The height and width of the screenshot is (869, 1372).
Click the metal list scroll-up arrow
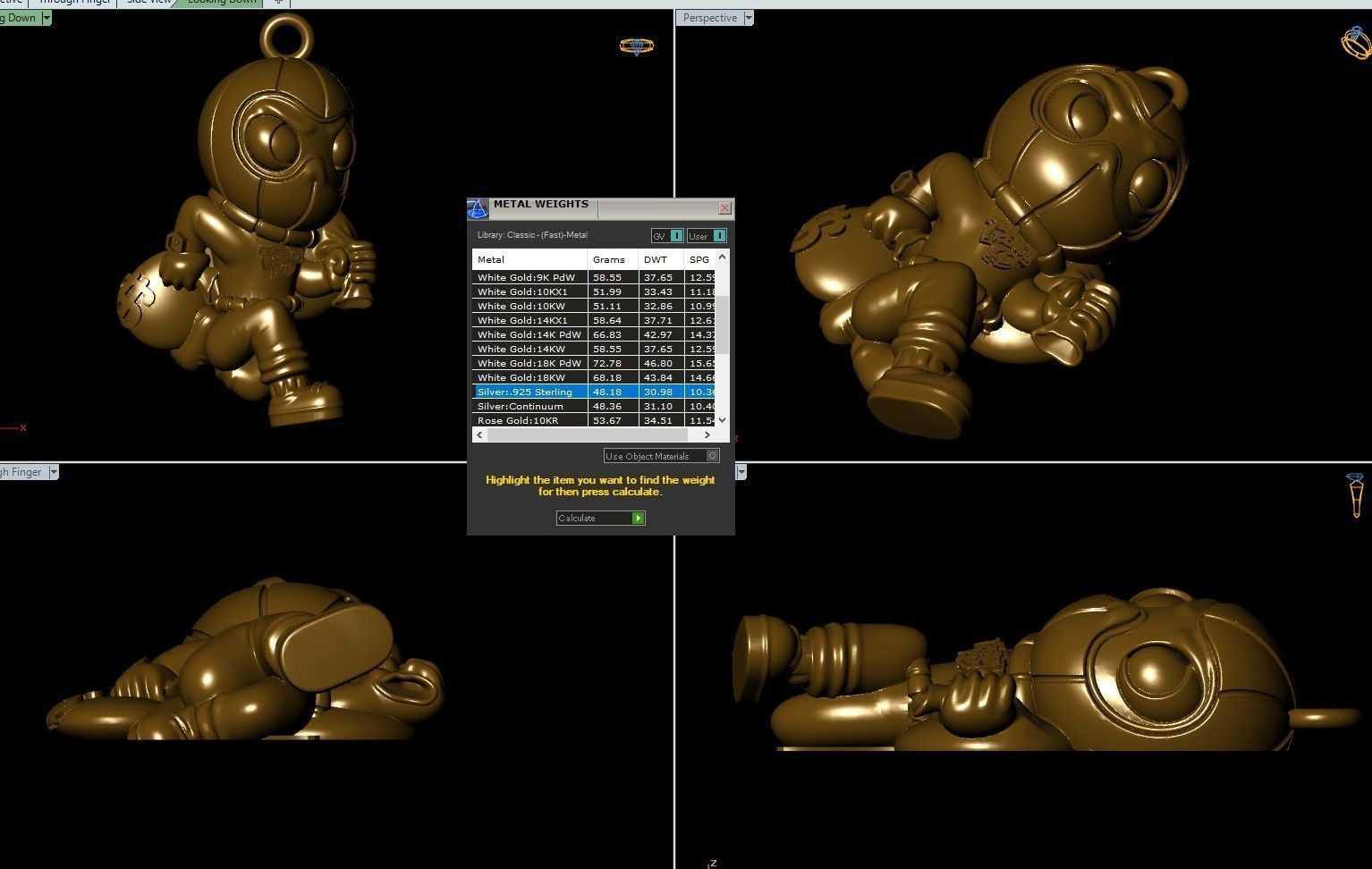(x=722, y=257)
